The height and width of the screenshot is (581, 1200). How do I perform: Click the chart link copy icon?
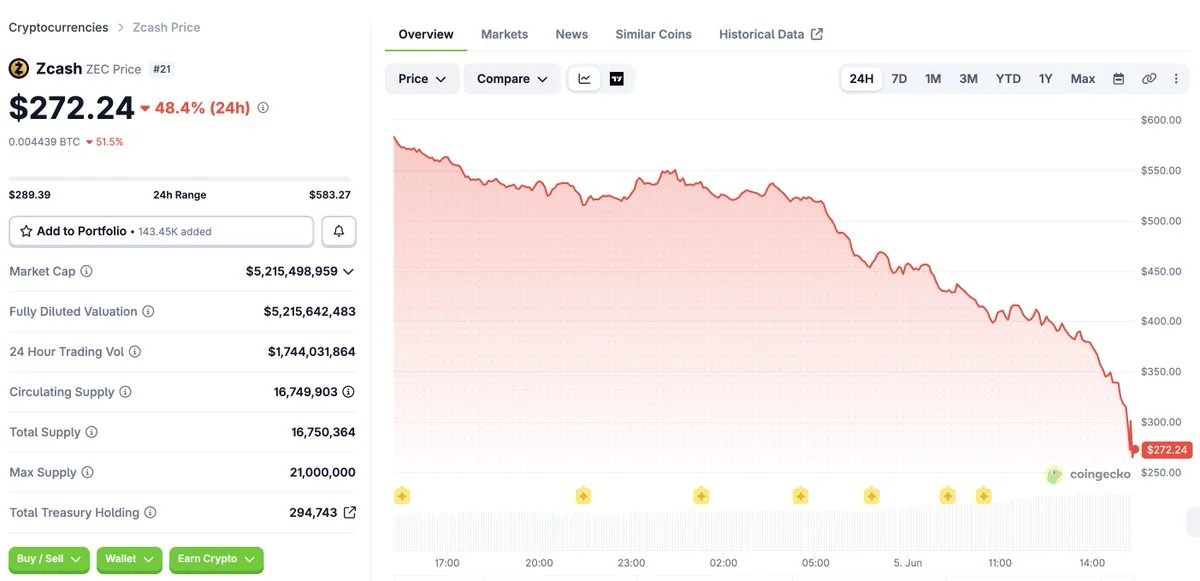coord(1149,79)
